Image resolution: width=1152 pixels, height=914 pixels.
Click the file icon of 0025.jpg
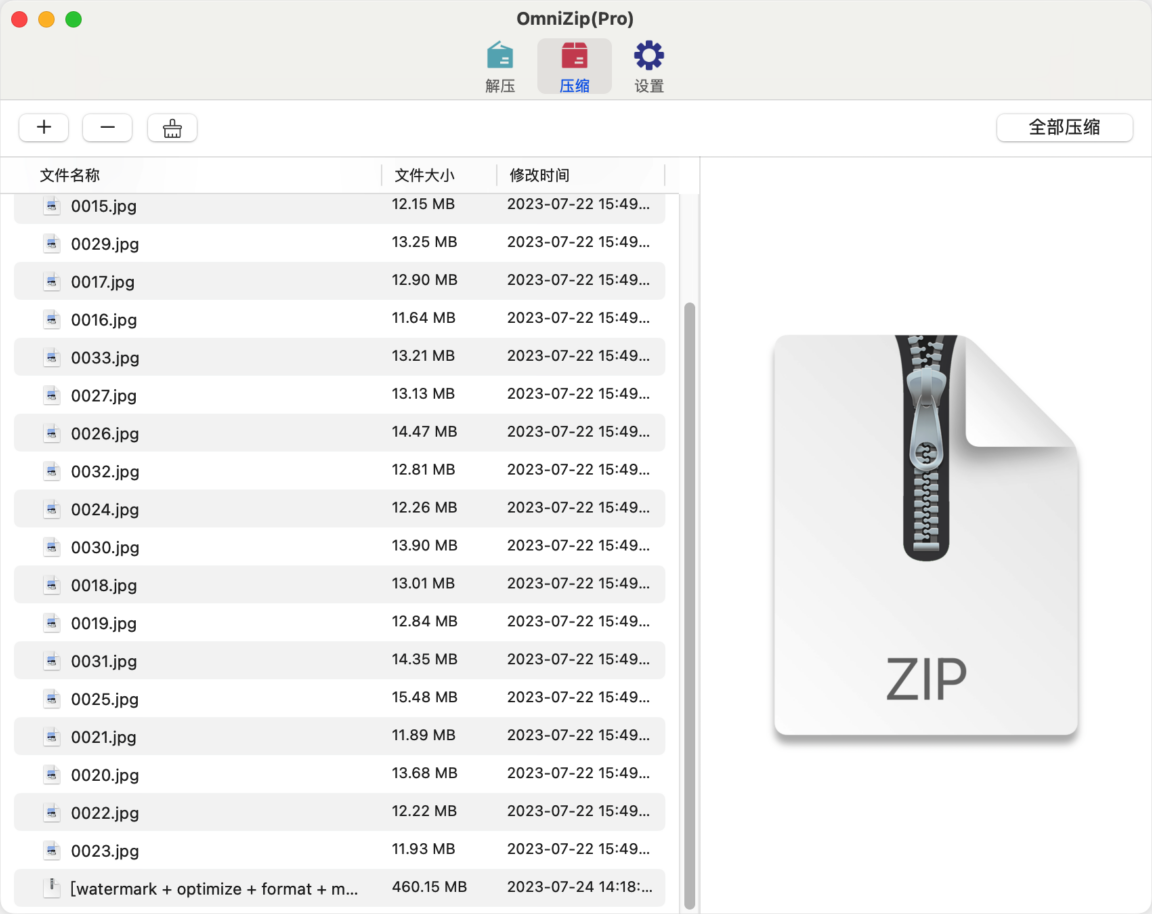[51, 699]
